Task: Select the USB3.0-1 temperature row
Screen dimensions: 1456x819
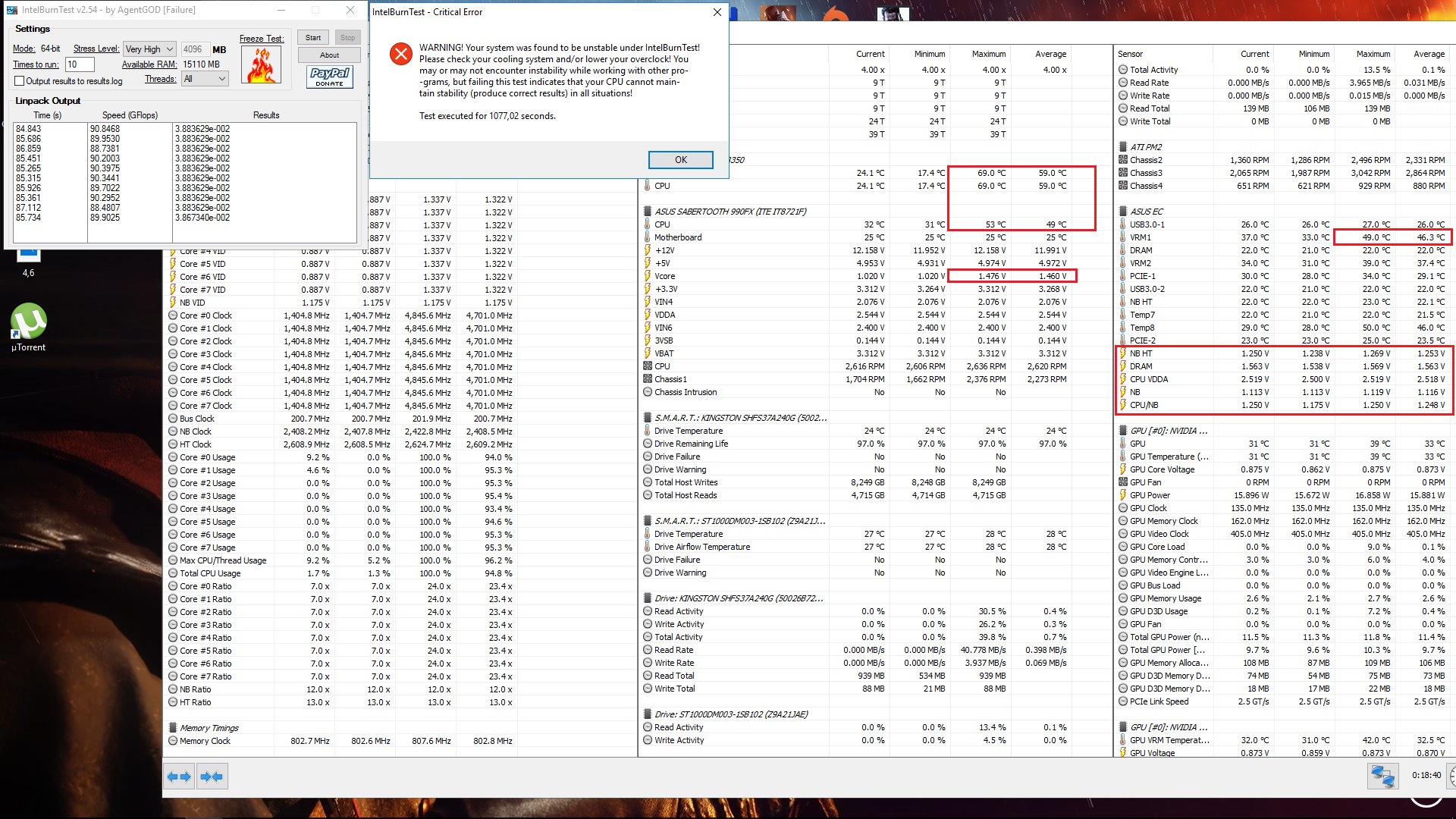Action: coord(1283,224)
